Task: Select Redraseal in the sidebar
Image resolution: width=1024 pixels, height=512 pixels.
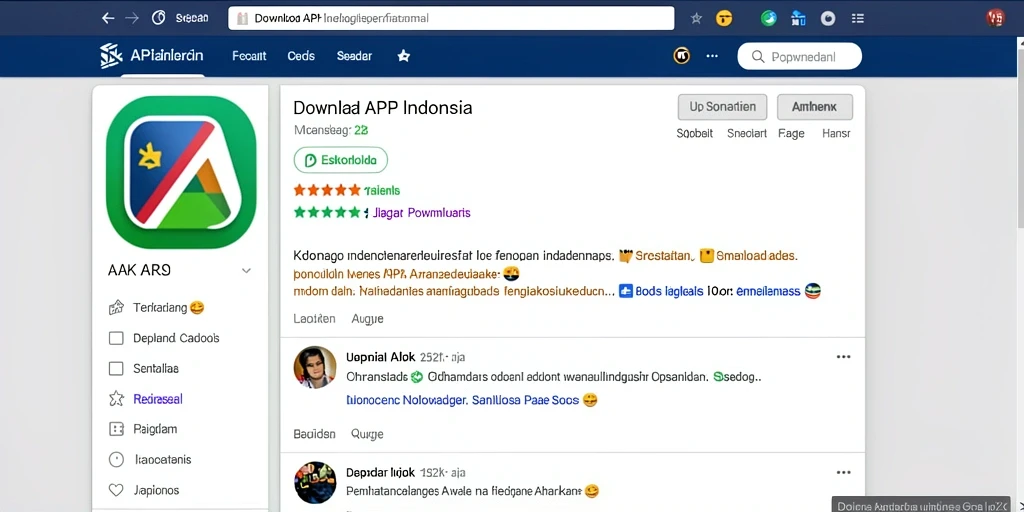Action: coord(157,399)
